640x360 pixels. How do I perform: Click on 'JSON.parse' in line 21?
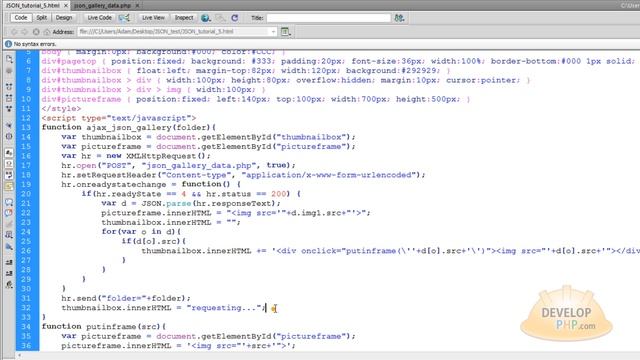[x=167, y=203]
